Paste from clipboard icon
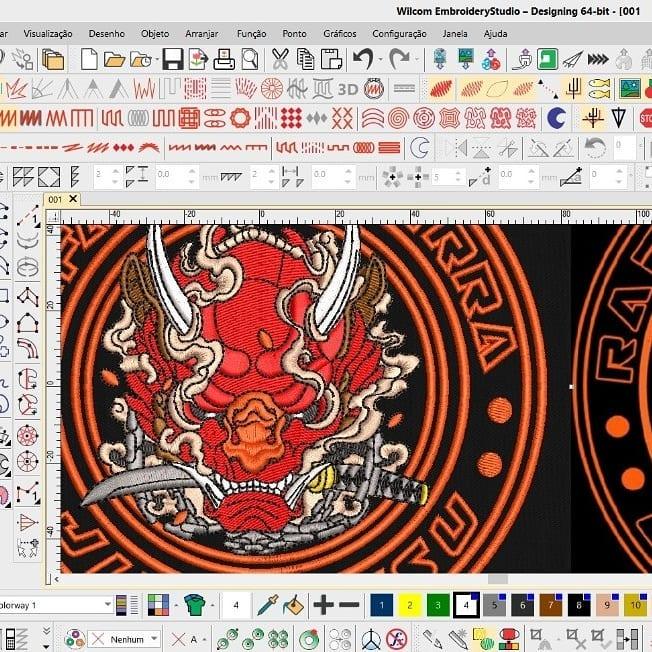Image resolution: width=652 pixels, height=652 pixels. coord(331,59)
